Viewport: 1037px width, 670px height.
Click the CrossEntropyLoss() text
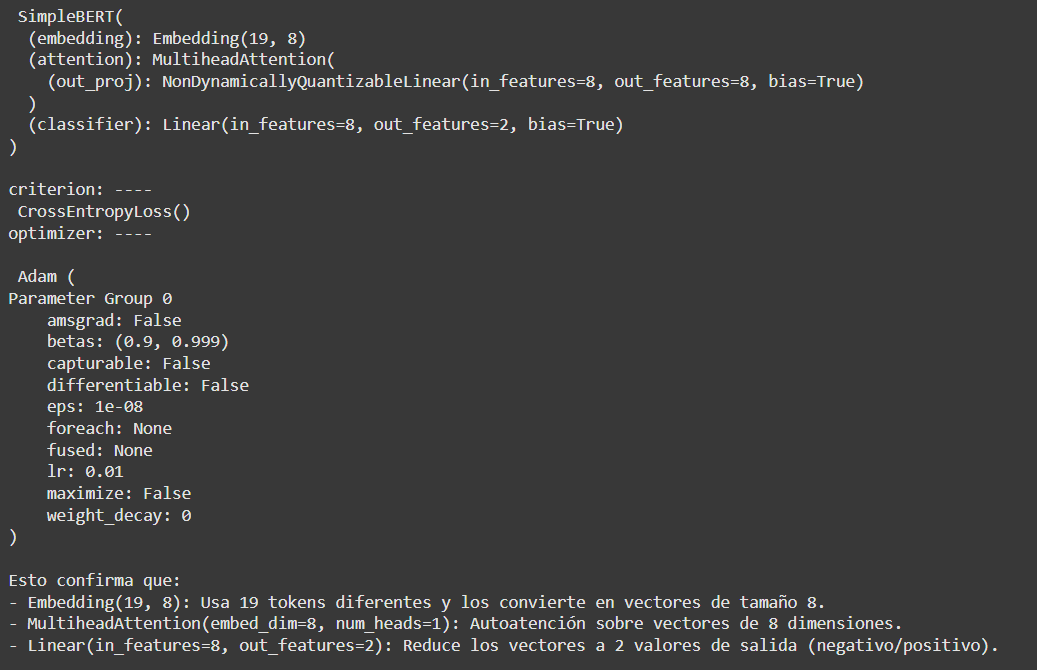coord(104,212)
